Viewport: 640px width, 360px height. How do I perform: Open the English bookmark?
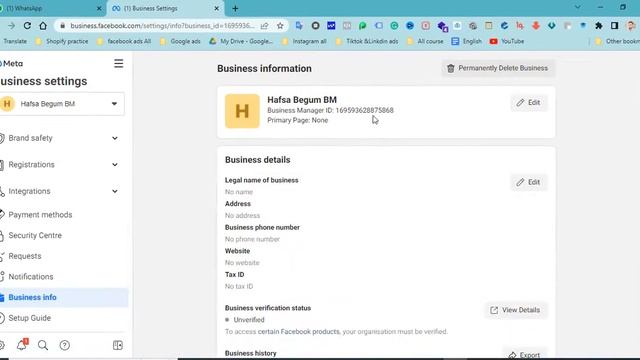(467, 41)
